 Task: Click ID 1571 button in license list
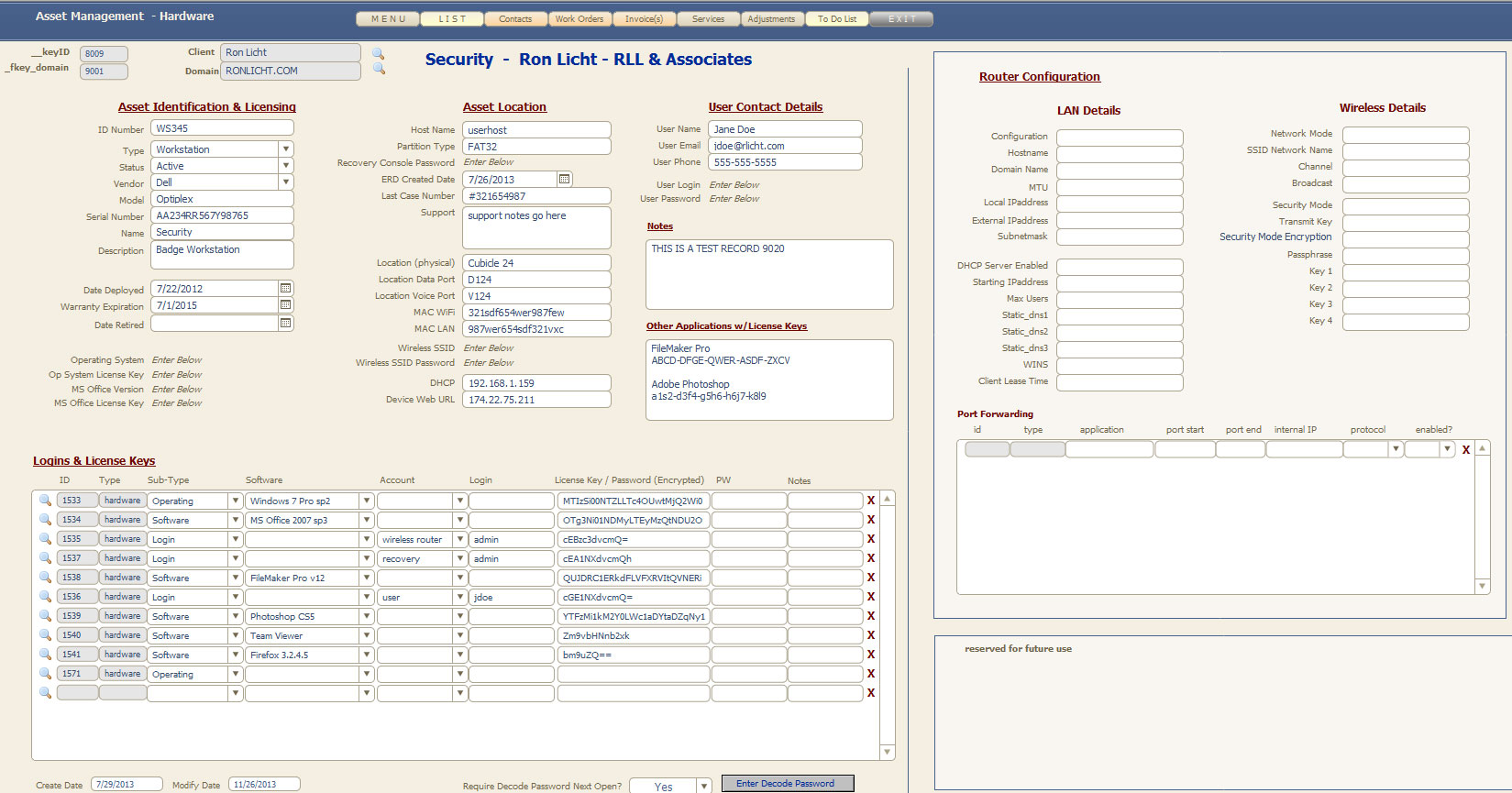tap(77, 674)
